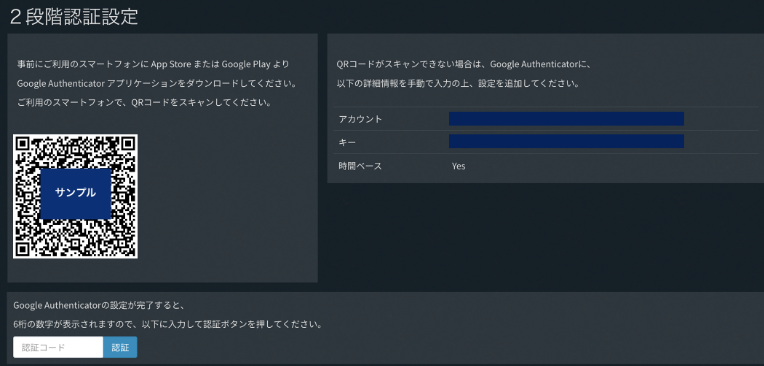Click the 手動で入力 instruction line
Image resolution: width=764 pixels, height=366 pixels.
pyautogui.click(x=458, y=83)
